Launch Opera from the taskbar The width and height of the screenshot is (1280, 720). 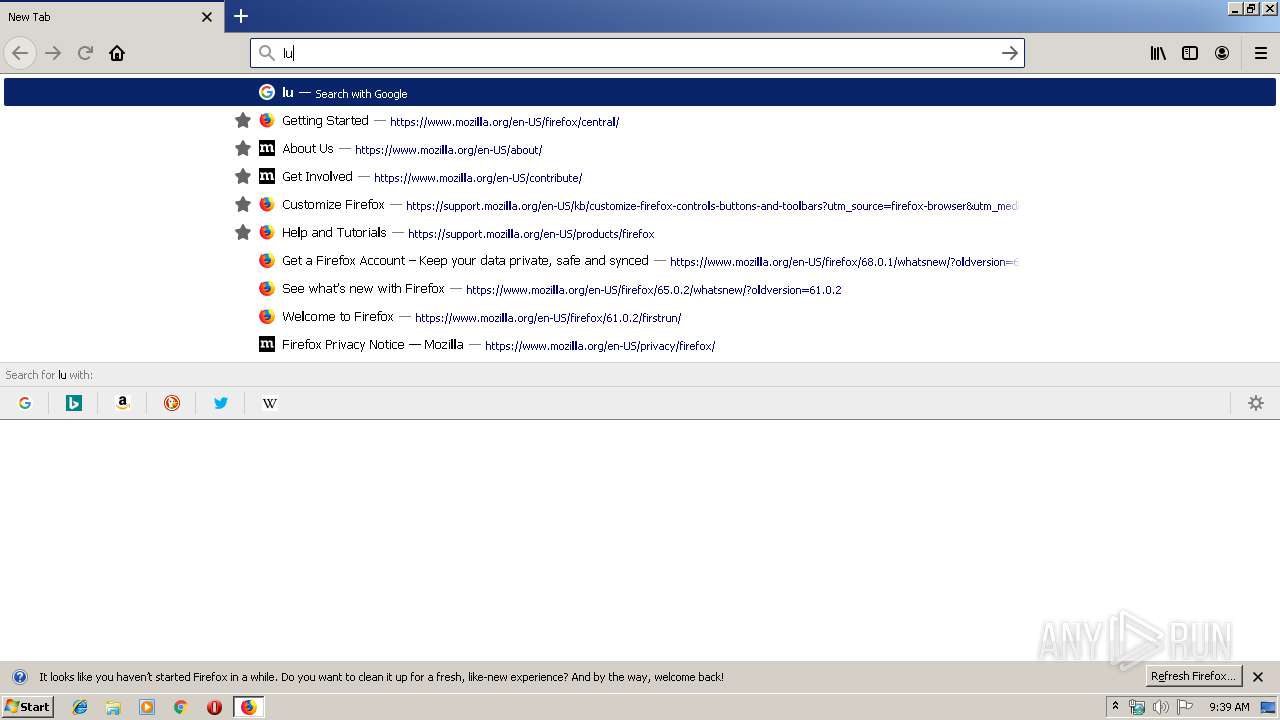[x=214, y=707]
